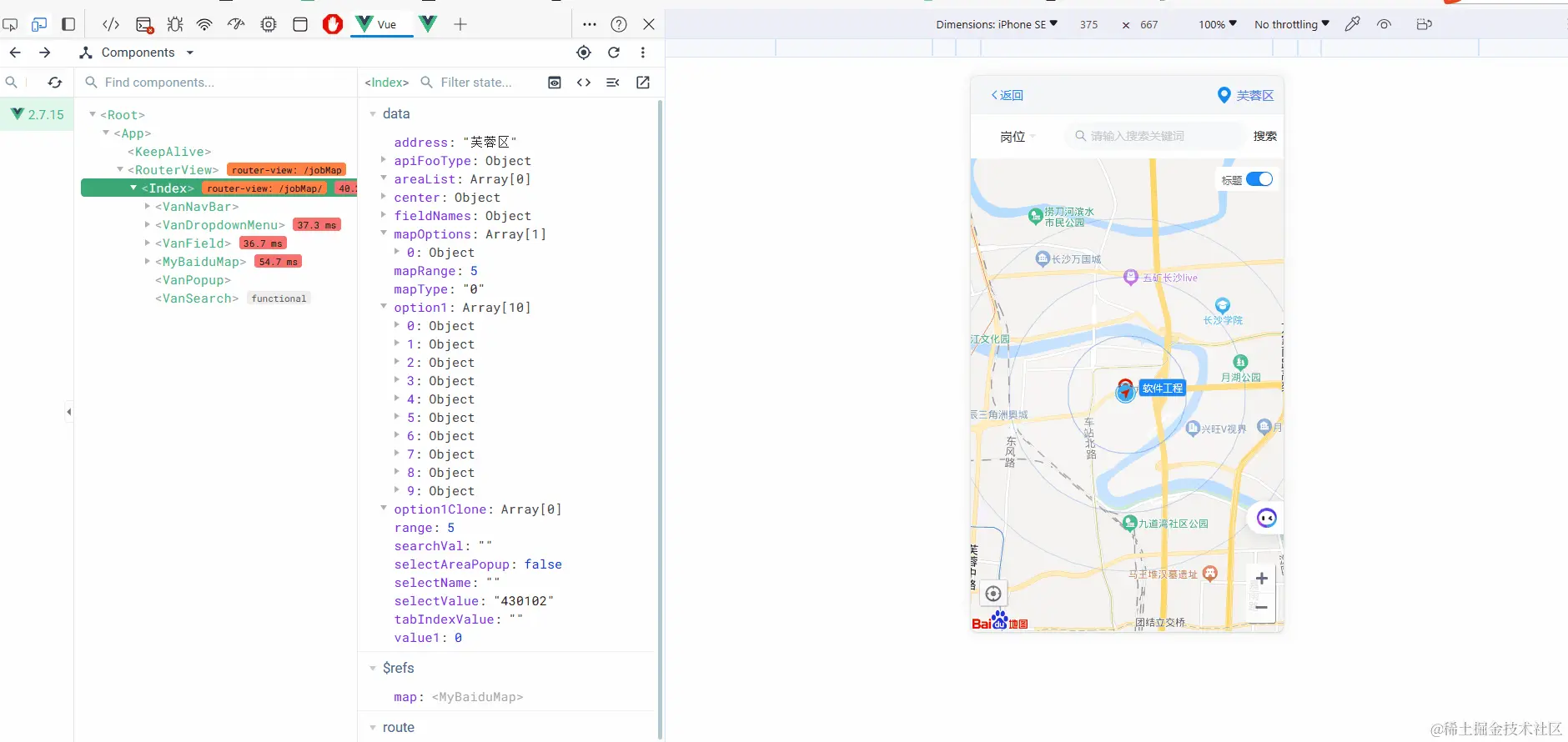1568x742 pixels.
Task: Select the inspect element picker icon
Action: tap(10, 24)
